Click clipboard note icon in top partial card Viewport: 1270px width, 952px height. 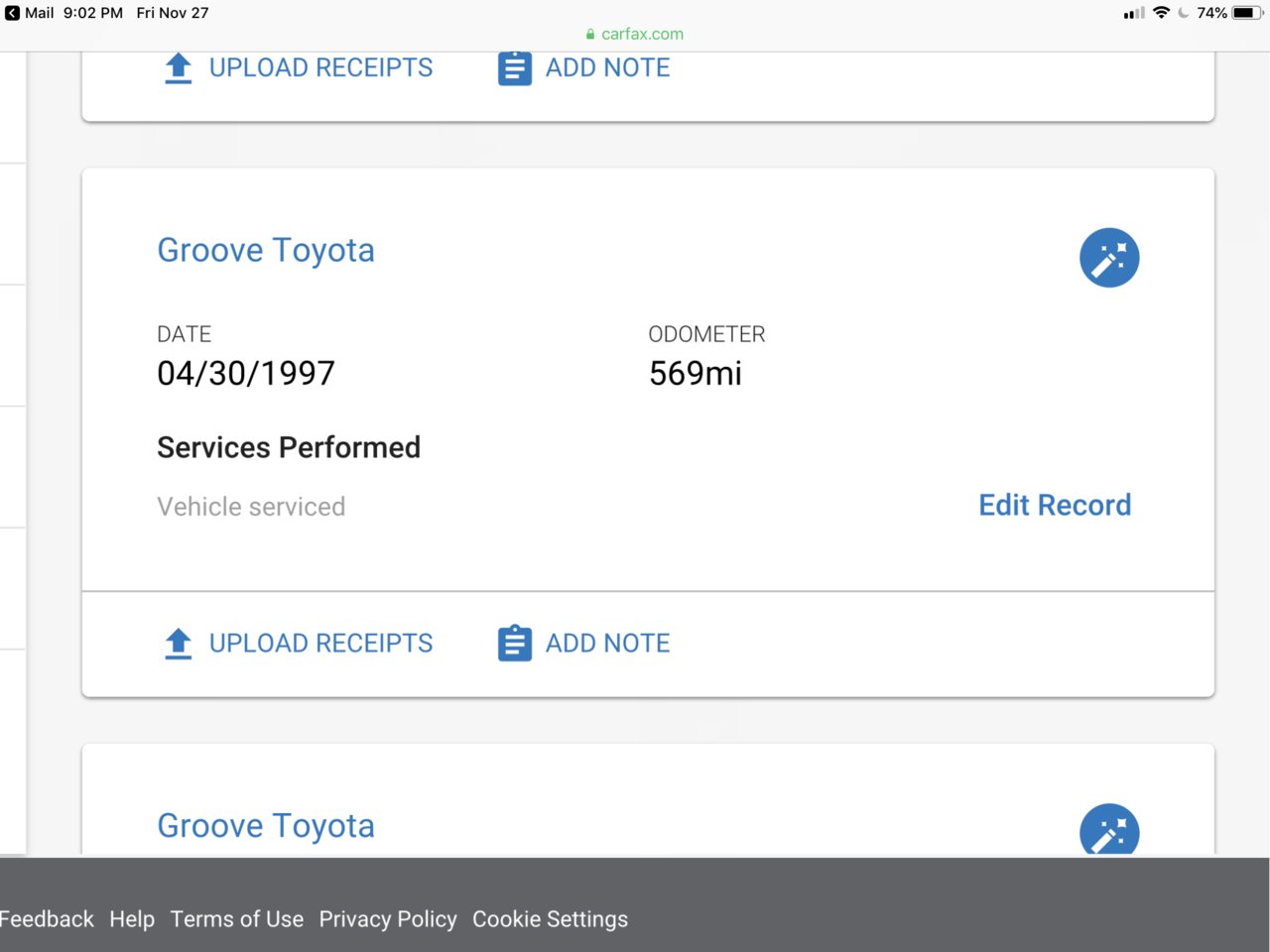[x=515, y=68]
